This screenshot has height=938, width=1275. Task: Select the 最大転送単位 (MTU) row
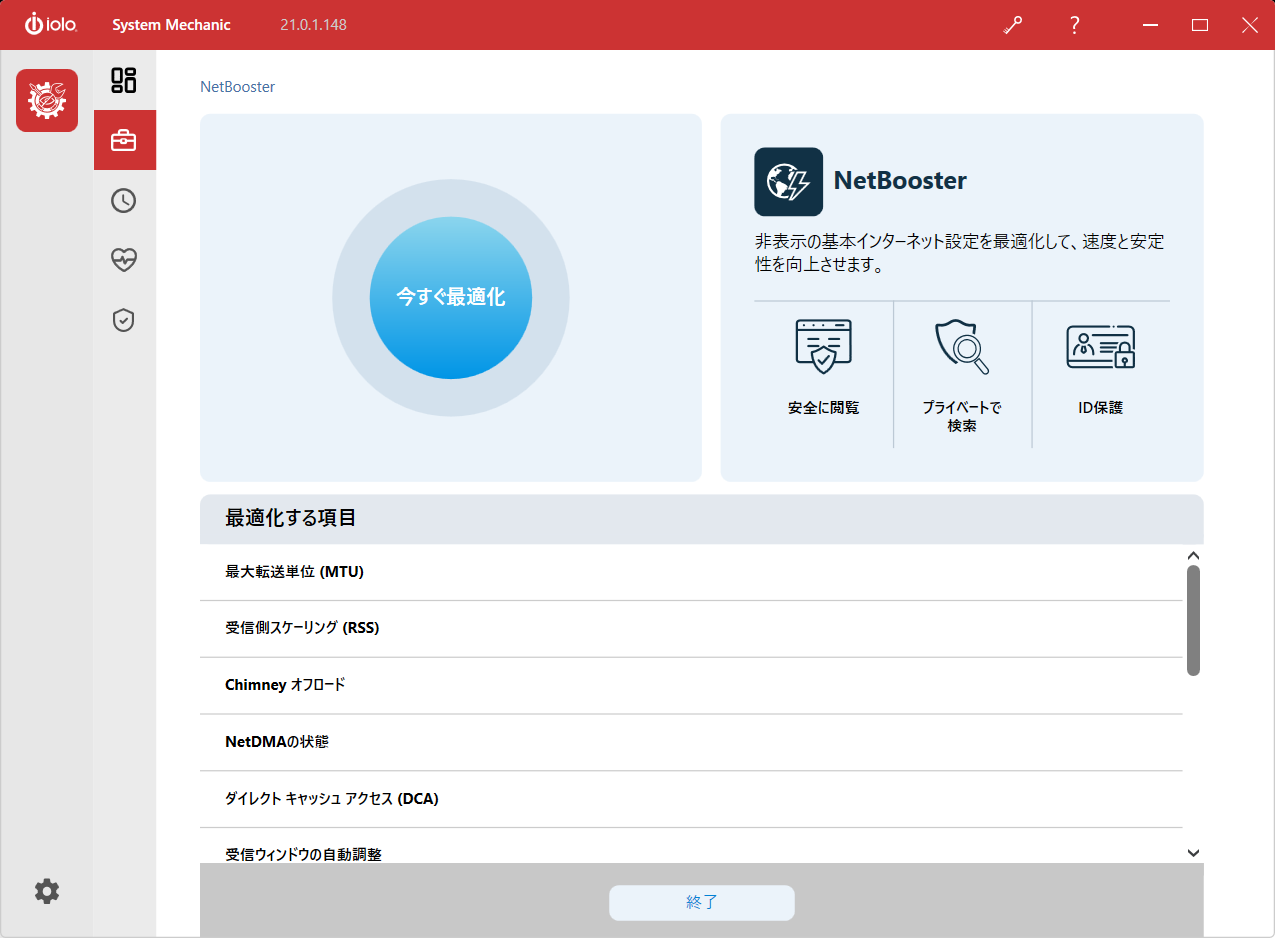tap(690, 572)
